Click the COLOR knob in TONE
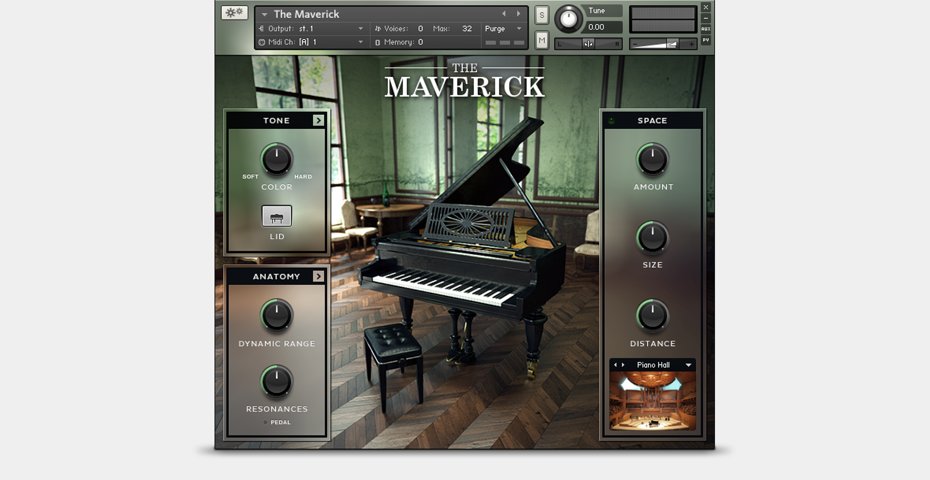 tap(277, 159)
